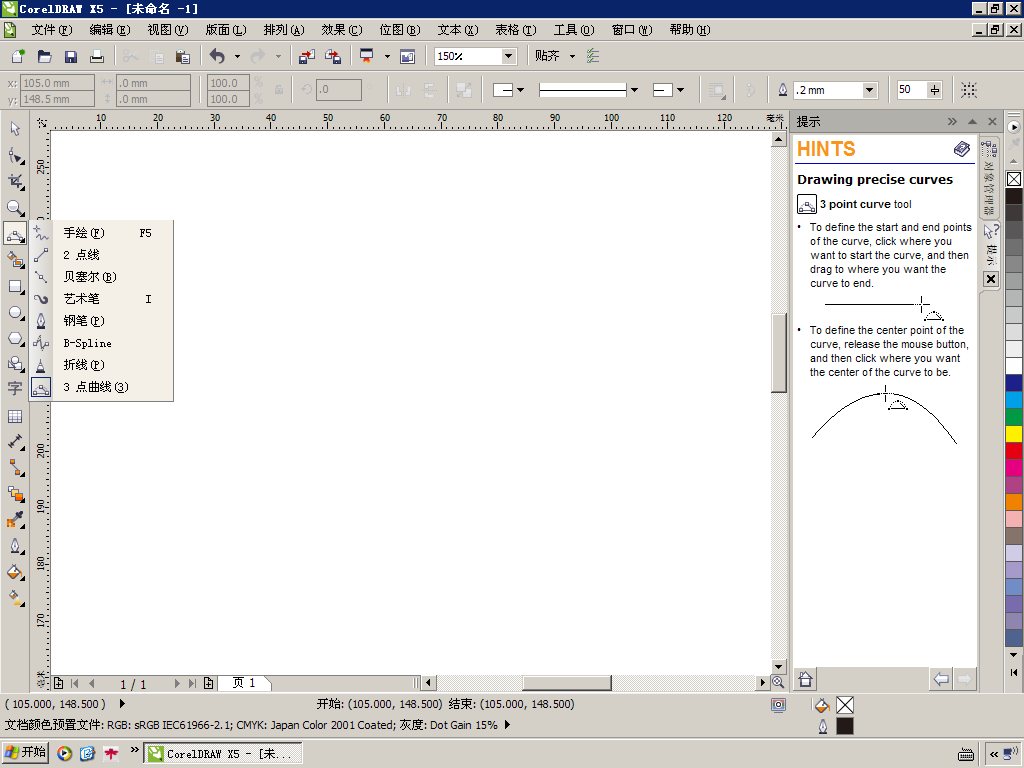Viewport: 1024px width, 768px height.
Task: Switch to the 页 1 page tab
Action: (x=244, y=683)
